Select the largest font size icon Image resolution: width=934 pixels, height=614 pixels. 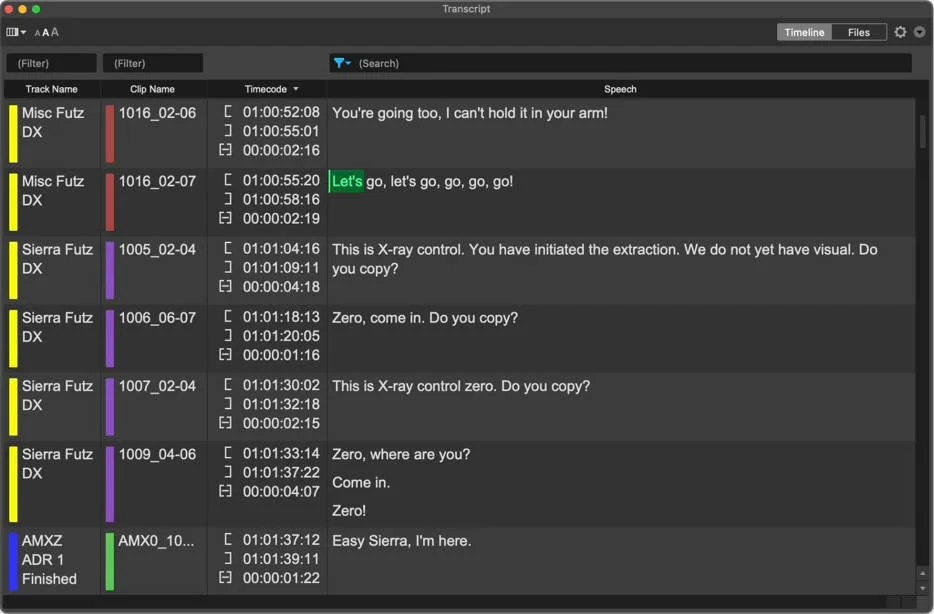55,31
